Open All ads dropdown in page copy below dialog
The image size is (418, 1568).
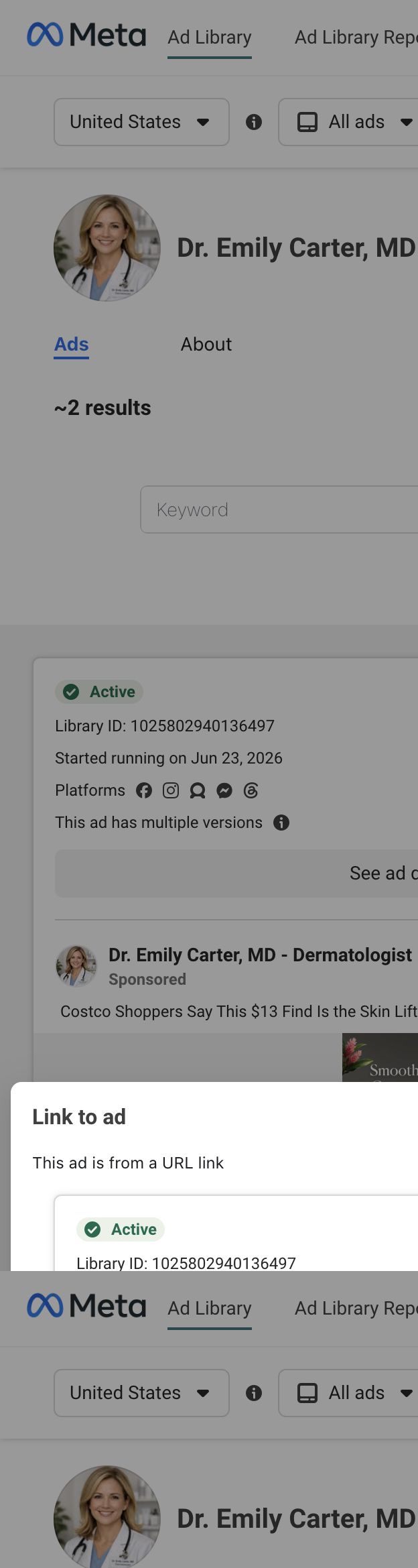click(348, 1393)
